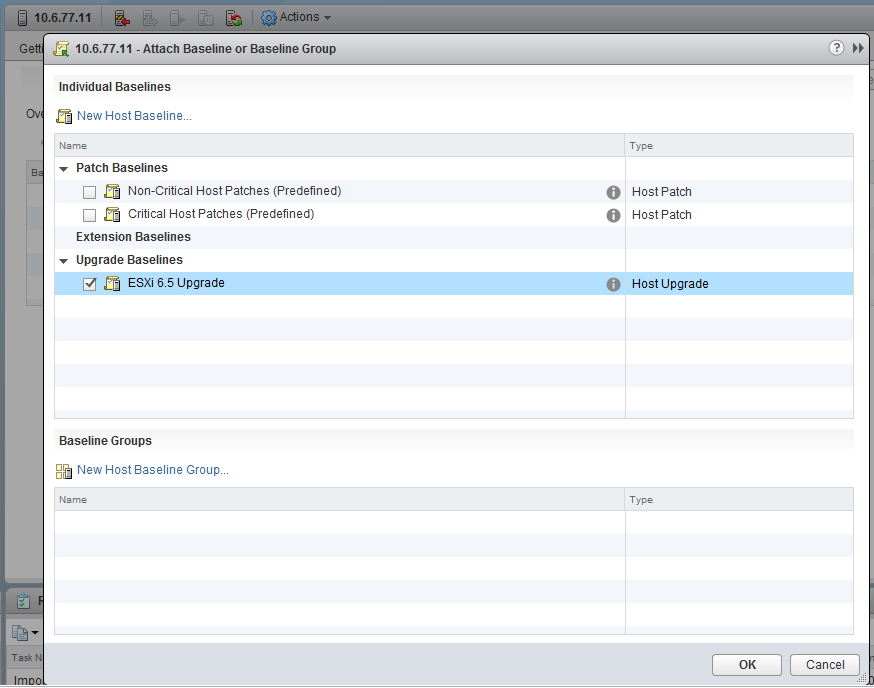
Task: Sort individual baselines by Type column
Action: tap(739, 146)
